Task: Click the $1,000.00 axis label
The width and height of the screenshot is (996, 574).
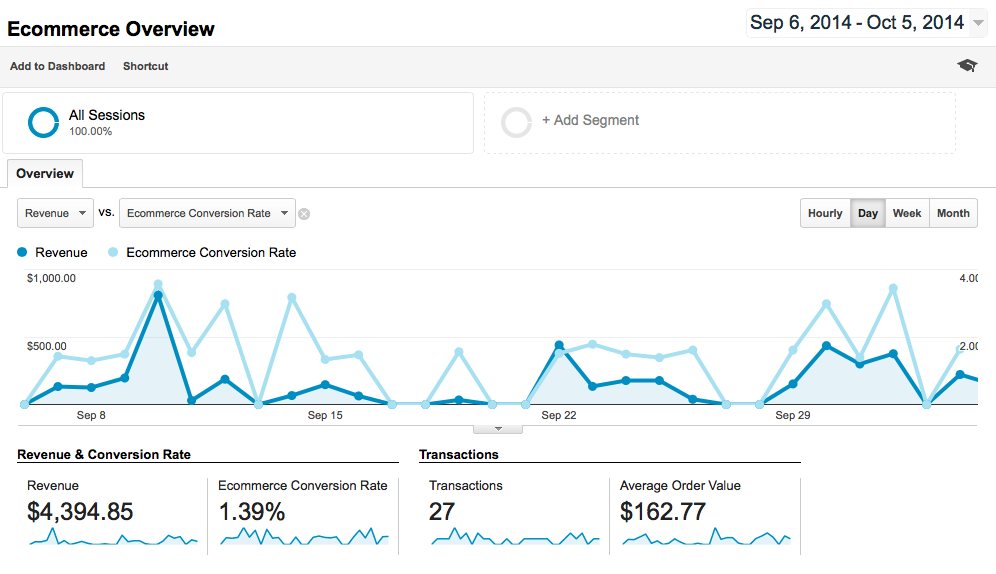Action: tap(51, 278)
